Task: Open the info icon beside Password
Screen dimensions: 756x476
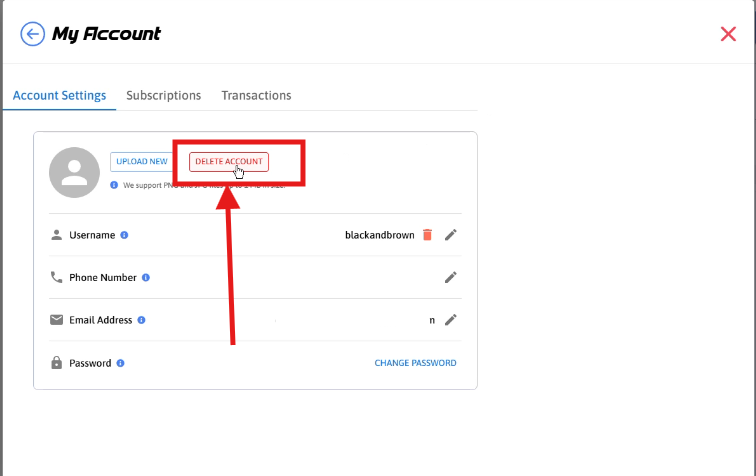Action: click(x=121, y=363)
